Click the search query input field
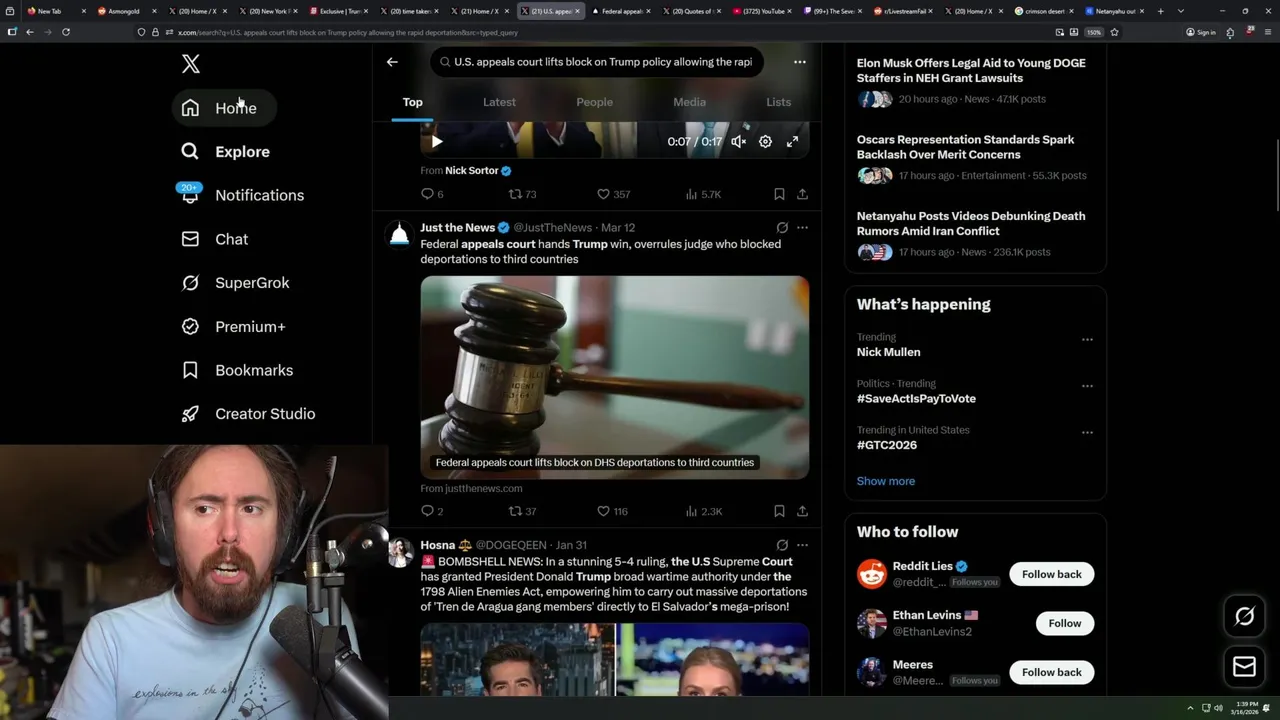1280x720 pixels. 598,62
